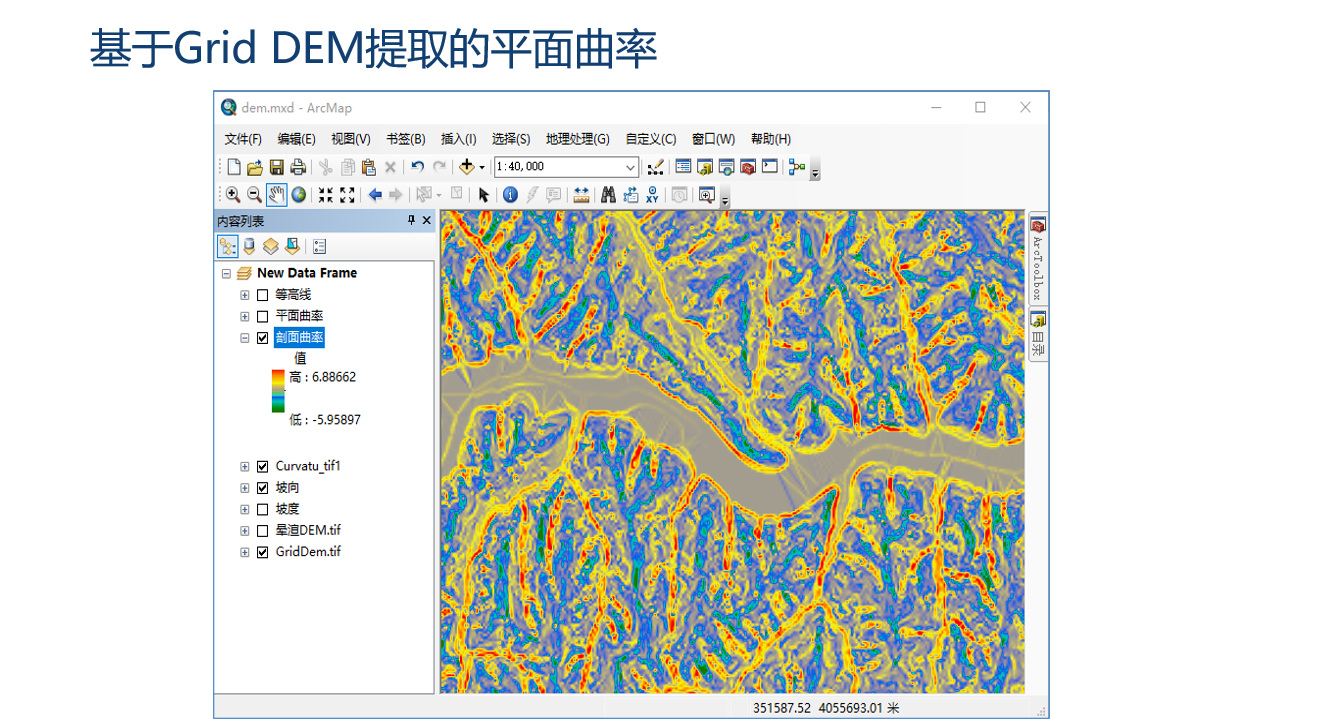Expand the 平面曲率 layer tree node
This screenshot has height=719, width=1317.
click(x=245, y=316)
